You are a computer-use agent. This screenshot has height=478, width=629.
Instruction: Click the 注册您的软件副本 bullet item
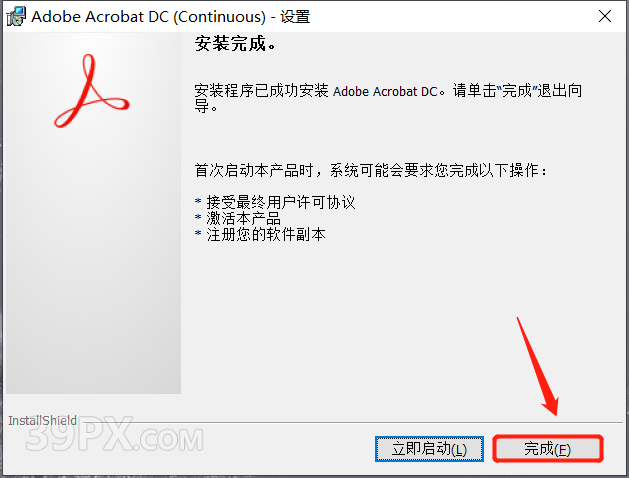coord(266,234)
